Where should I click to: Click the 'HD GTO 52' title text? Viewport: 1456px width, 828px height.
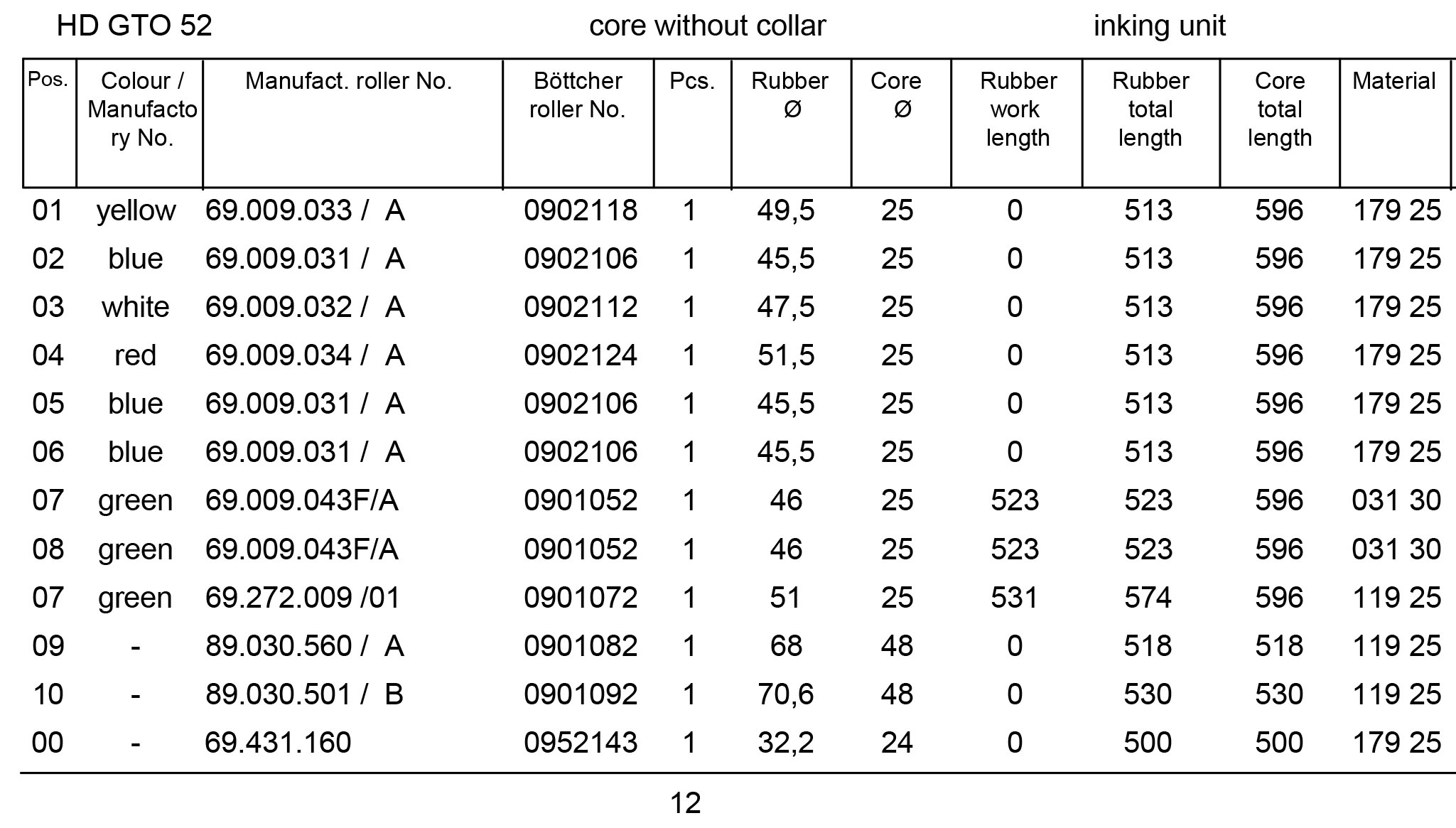pos(134,26)
